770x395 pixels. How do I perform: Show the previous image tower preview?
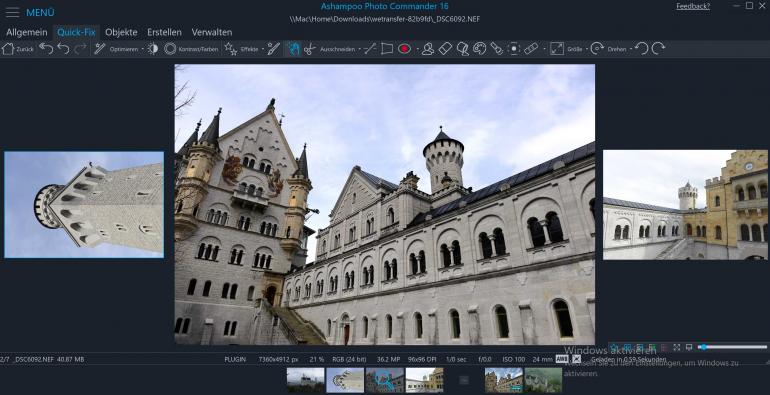click(84, 205)
